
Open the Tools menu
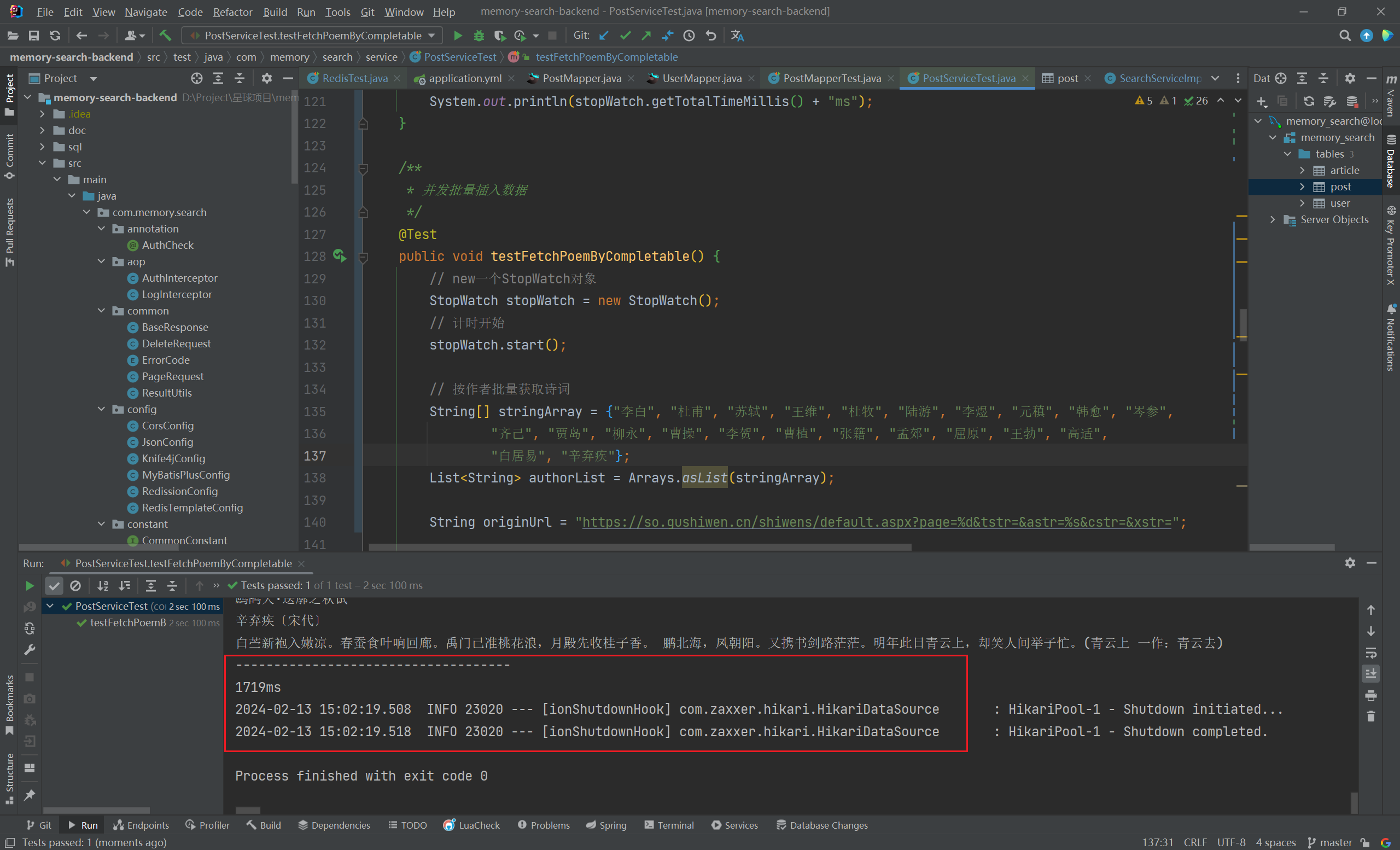337,12
